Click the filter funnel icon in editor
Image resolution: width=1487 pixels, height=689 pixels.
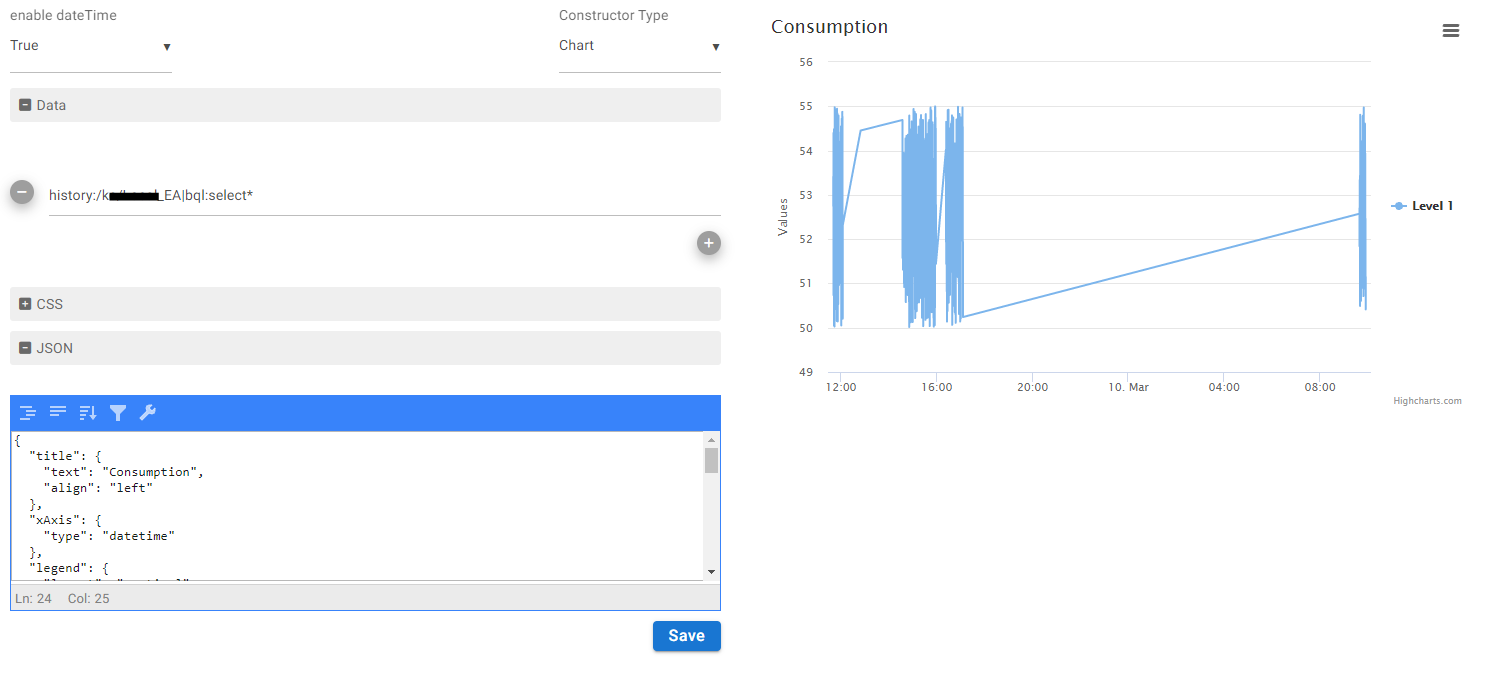pos(118,413)
